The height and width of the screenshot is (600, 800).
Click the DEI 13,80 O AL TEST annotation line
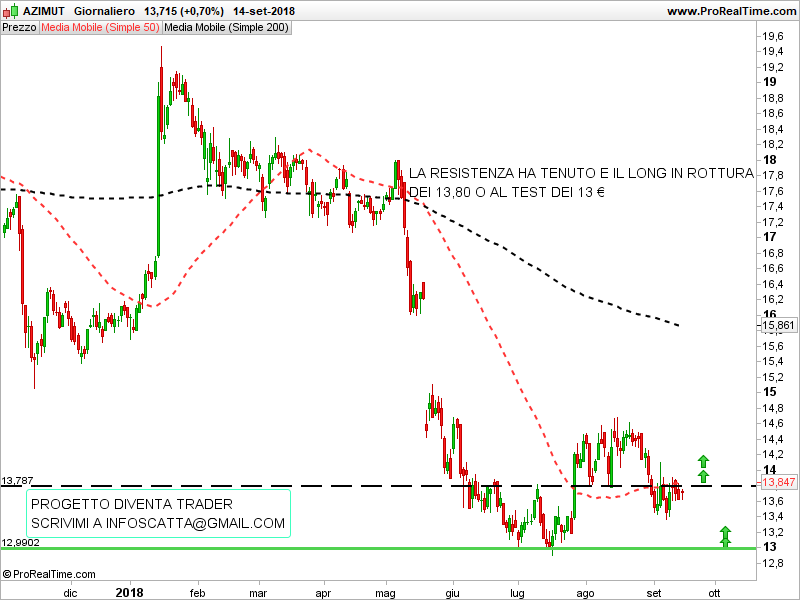[507, 192]
